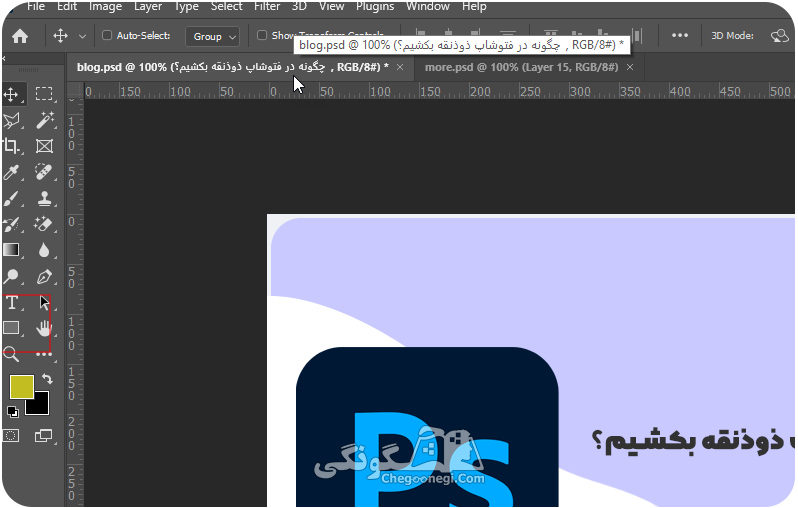The image size is (798, 508).
Task: Activate the Zoom magnifier tool
Action: (11, 354)
